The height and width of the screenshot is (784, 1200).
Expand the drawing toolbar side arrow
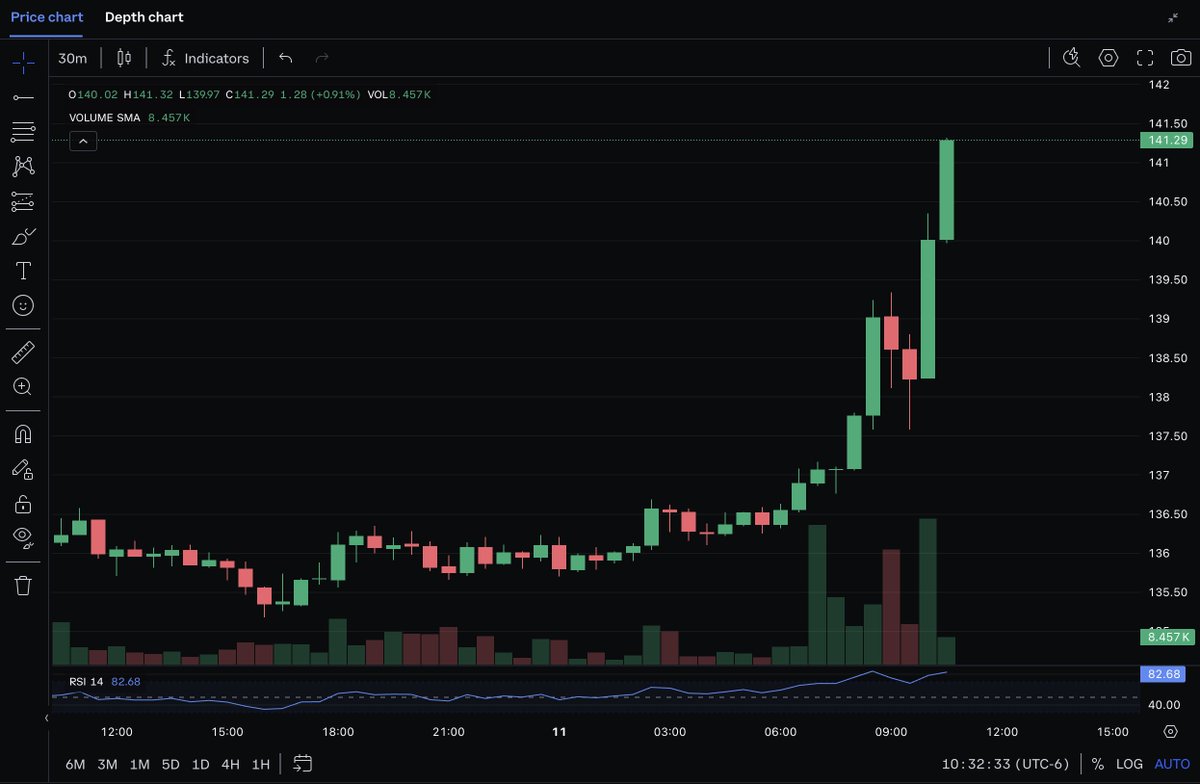[46, 718]
